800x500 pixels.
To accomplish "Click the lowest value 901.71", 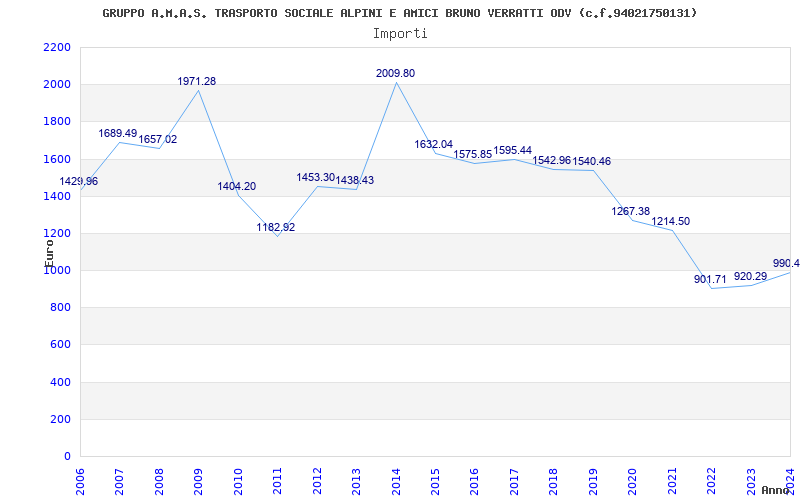I will click(x=710, y=279).
